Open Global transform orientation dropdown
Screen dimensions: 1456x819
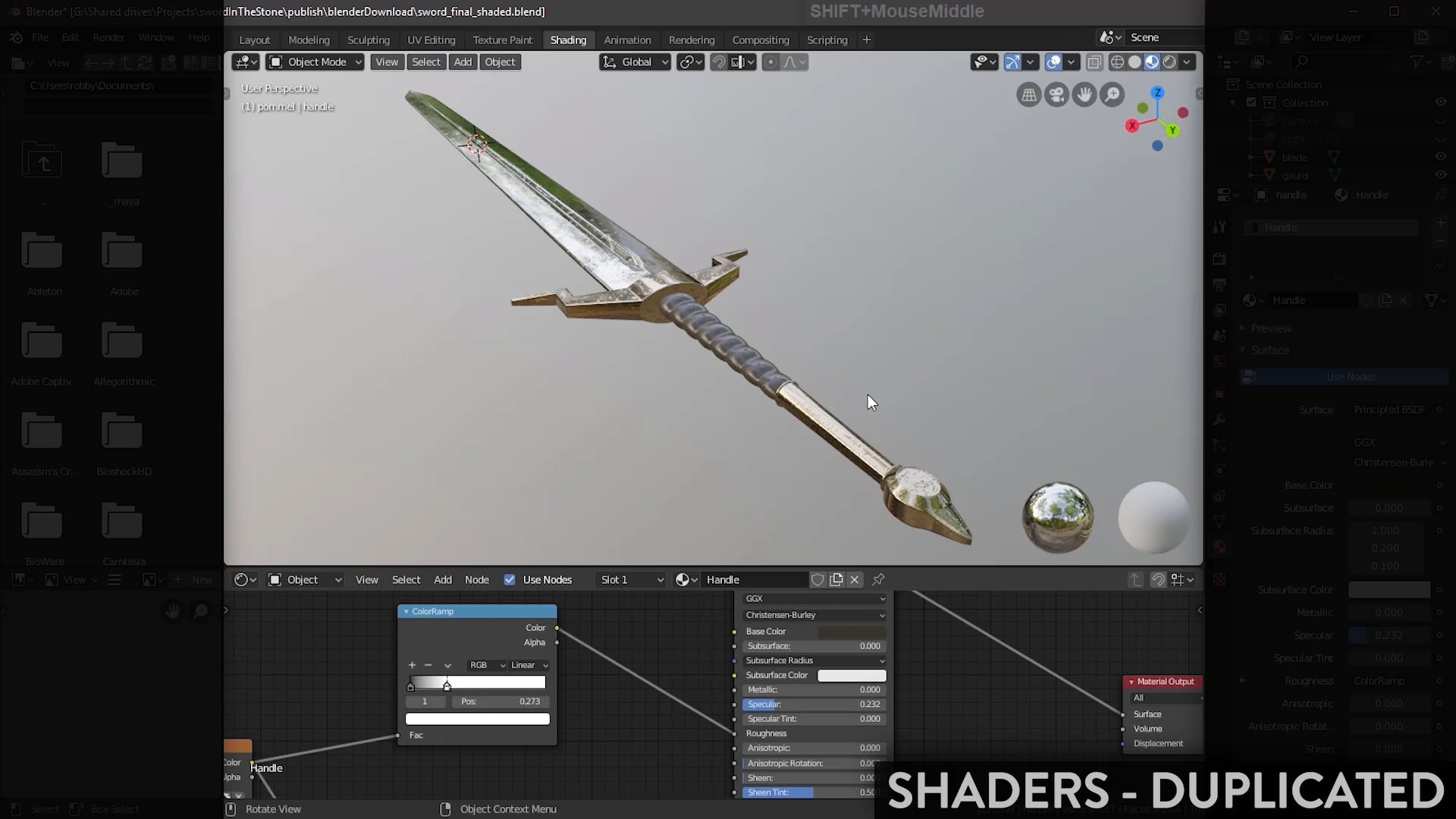pos(635,62)
